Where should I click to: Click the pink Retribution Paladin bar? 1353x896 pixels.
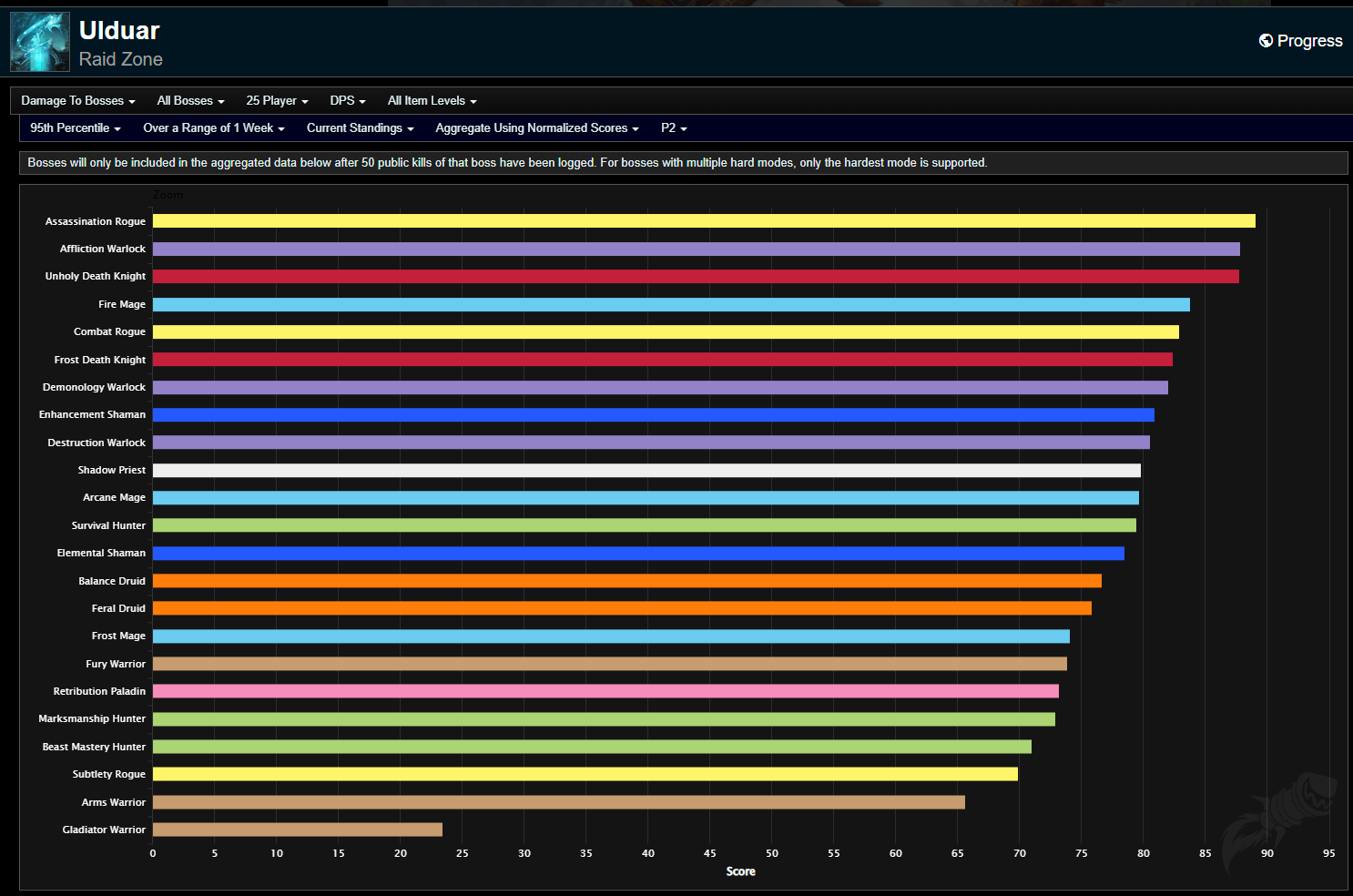click(605, 692)
